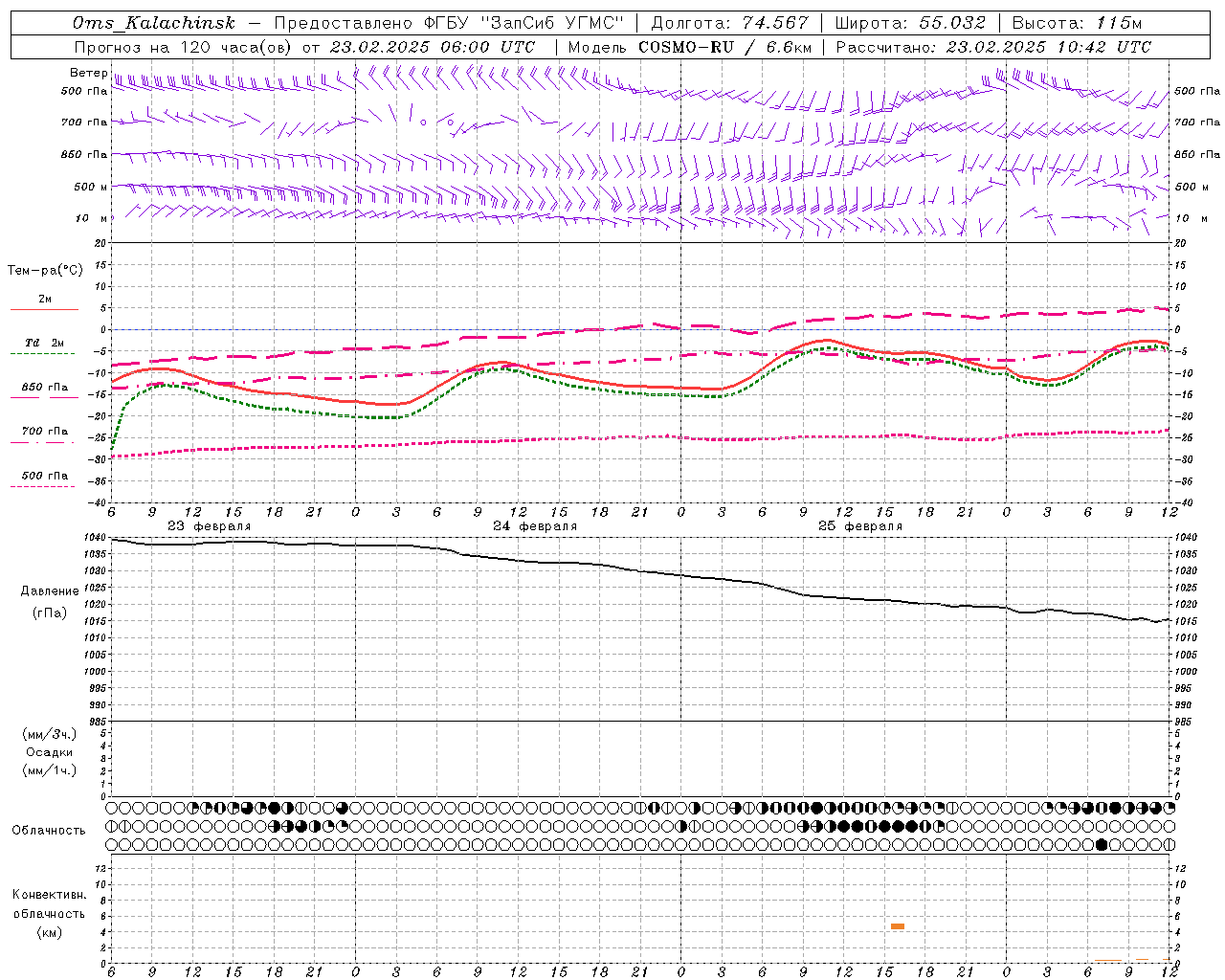The width and height of the screenshot is (1225, 980).
Task: Click the 'Конвективн.' convective cloud label
Action: pos(50,895)
